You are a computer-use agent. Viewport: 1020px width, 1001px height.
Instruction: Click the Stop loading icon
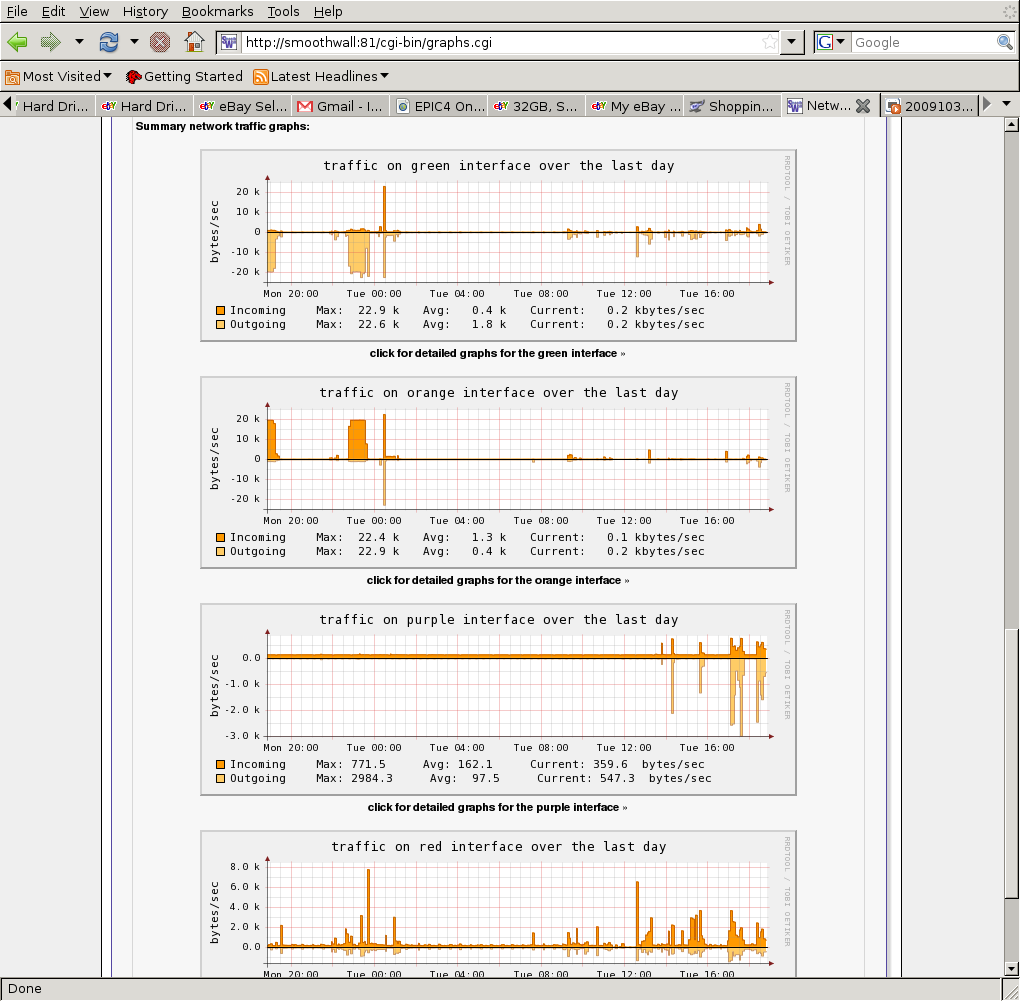160,42
